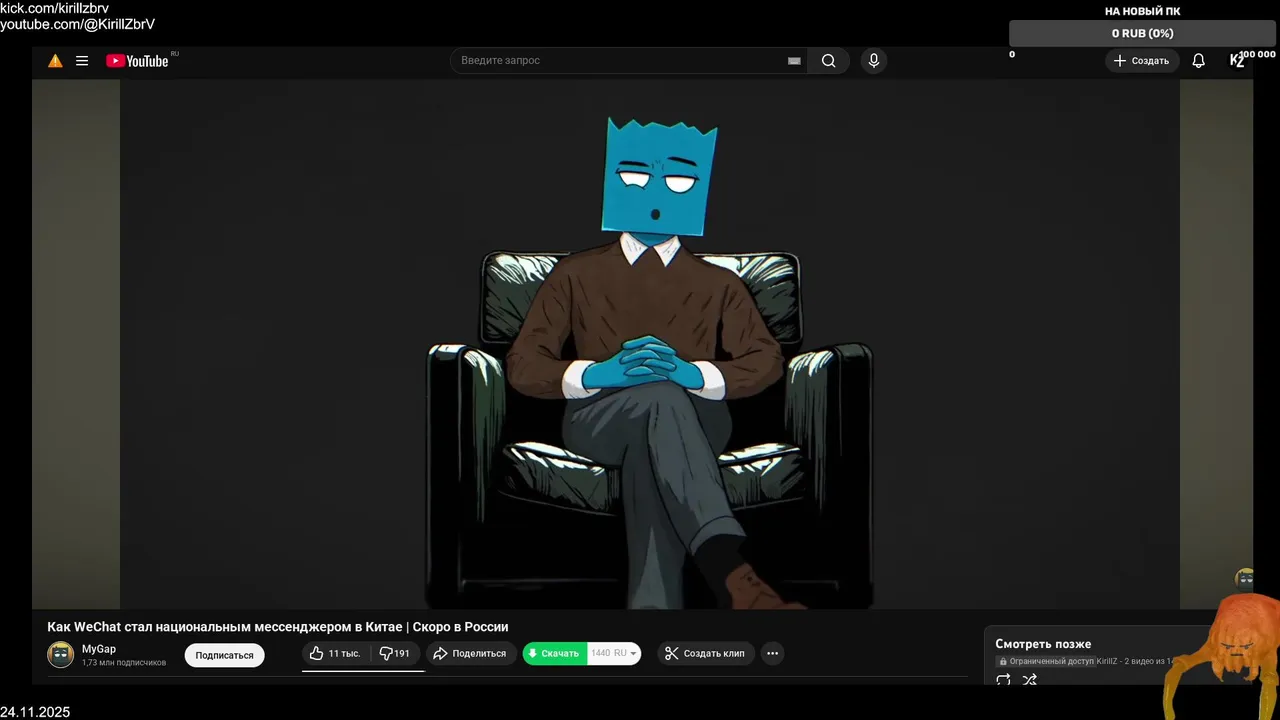
Task: Open the account avatar menu
Action: (1237, 61)
